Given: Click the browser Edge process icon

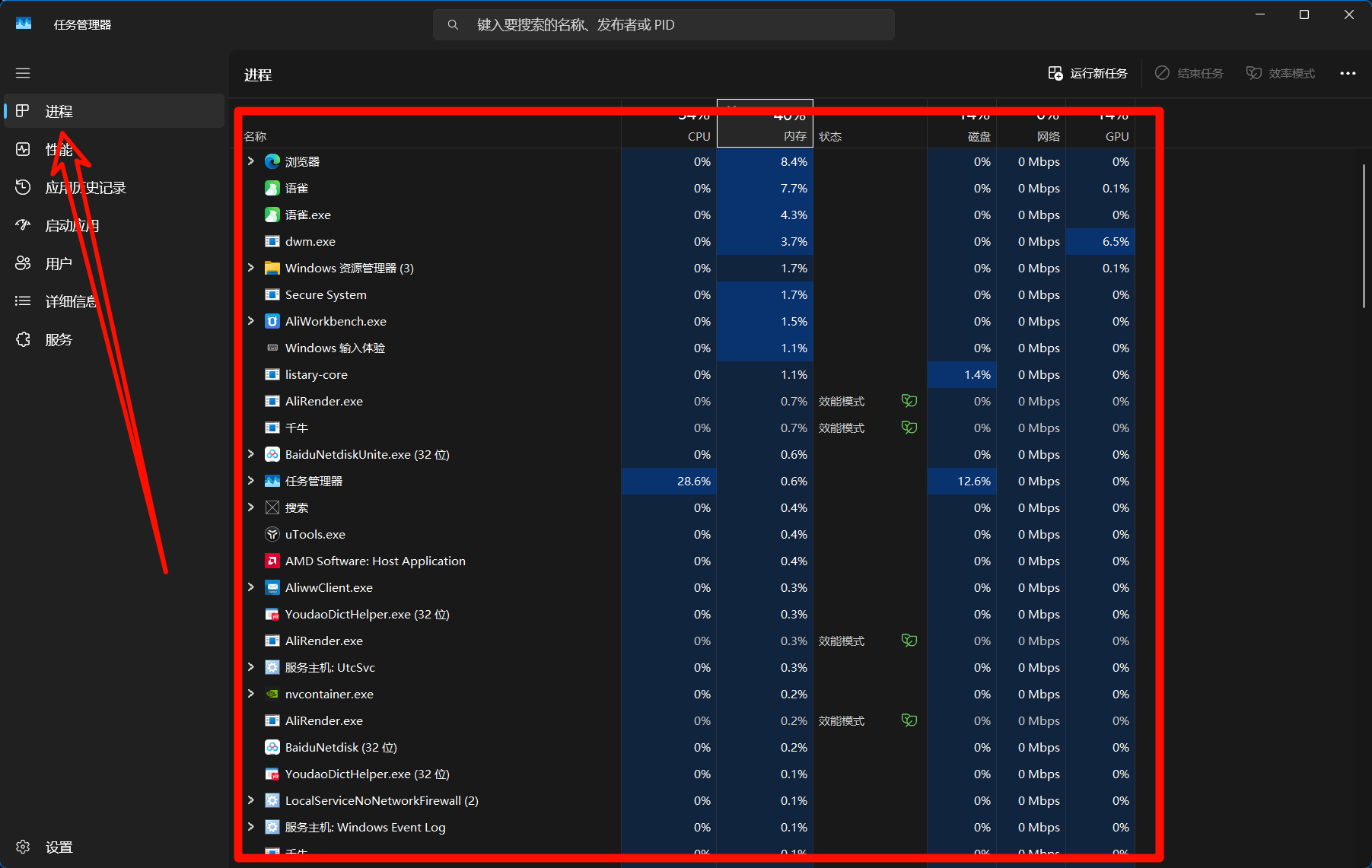Looking at the screenshot, I should click(272, 161).
